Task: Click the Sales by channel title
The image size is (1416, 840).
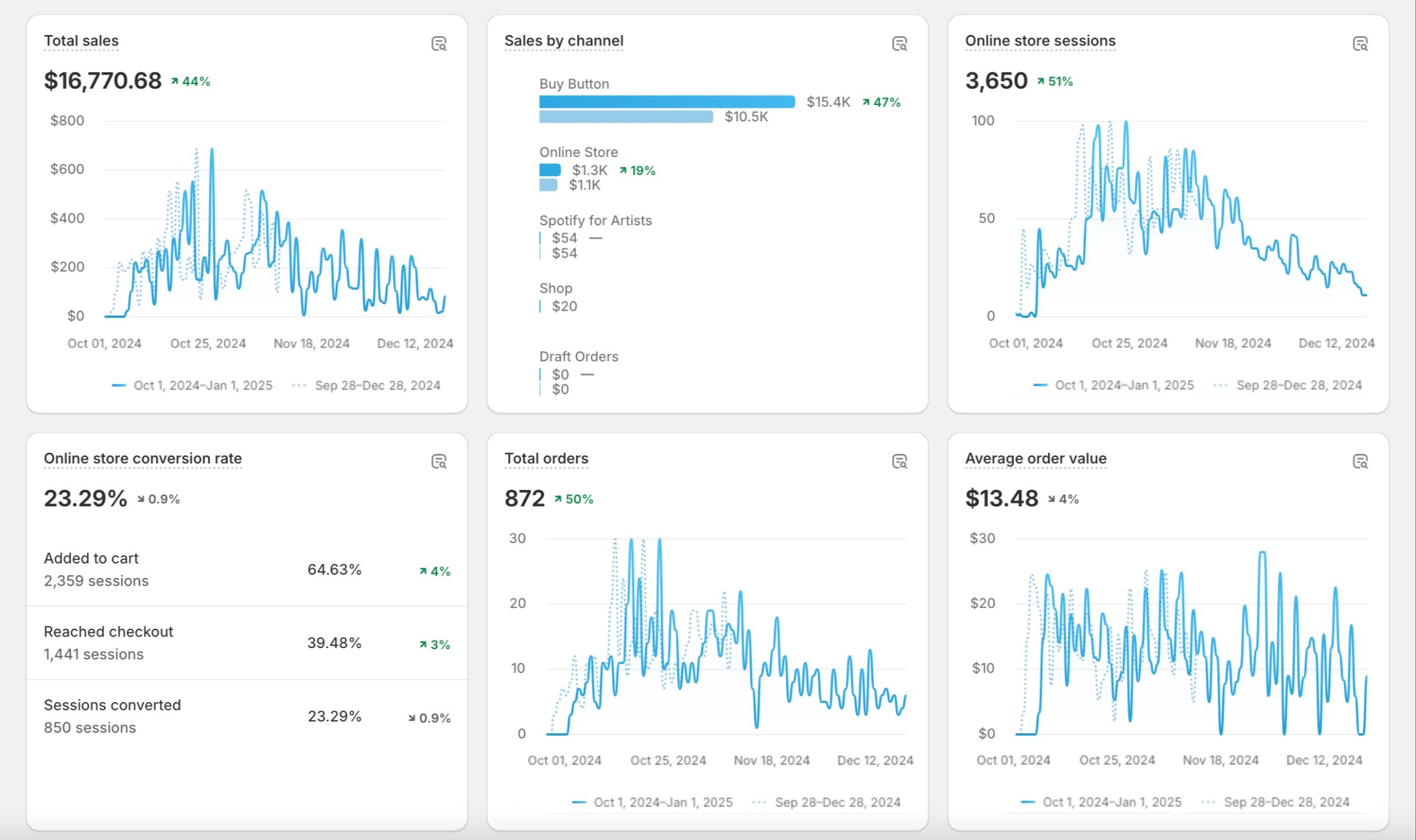Action: click(564, 41)
